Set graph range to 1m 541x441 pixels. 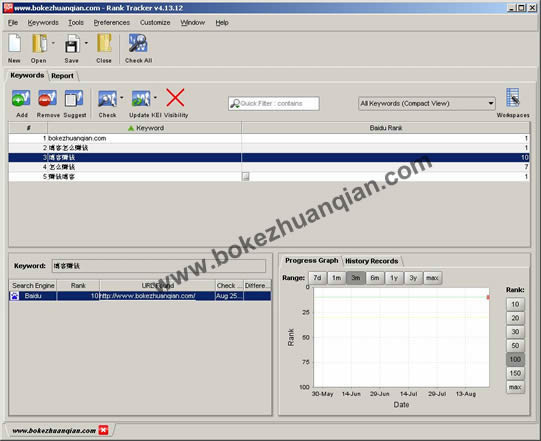[x=336, y=278]
